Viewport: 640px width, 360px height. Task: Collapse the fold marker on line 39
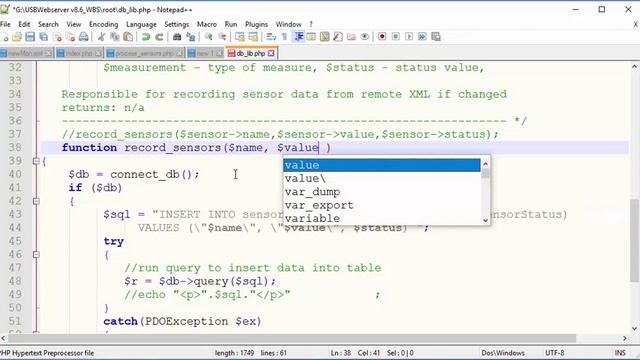coord(36,161)
